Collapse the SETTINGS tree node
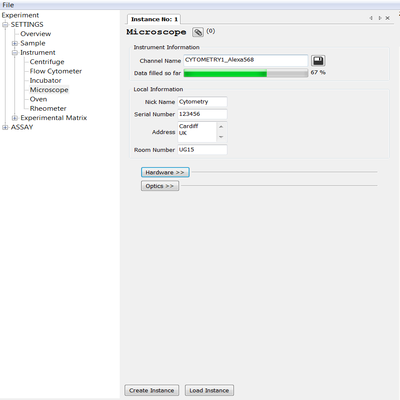 [5, 25]
